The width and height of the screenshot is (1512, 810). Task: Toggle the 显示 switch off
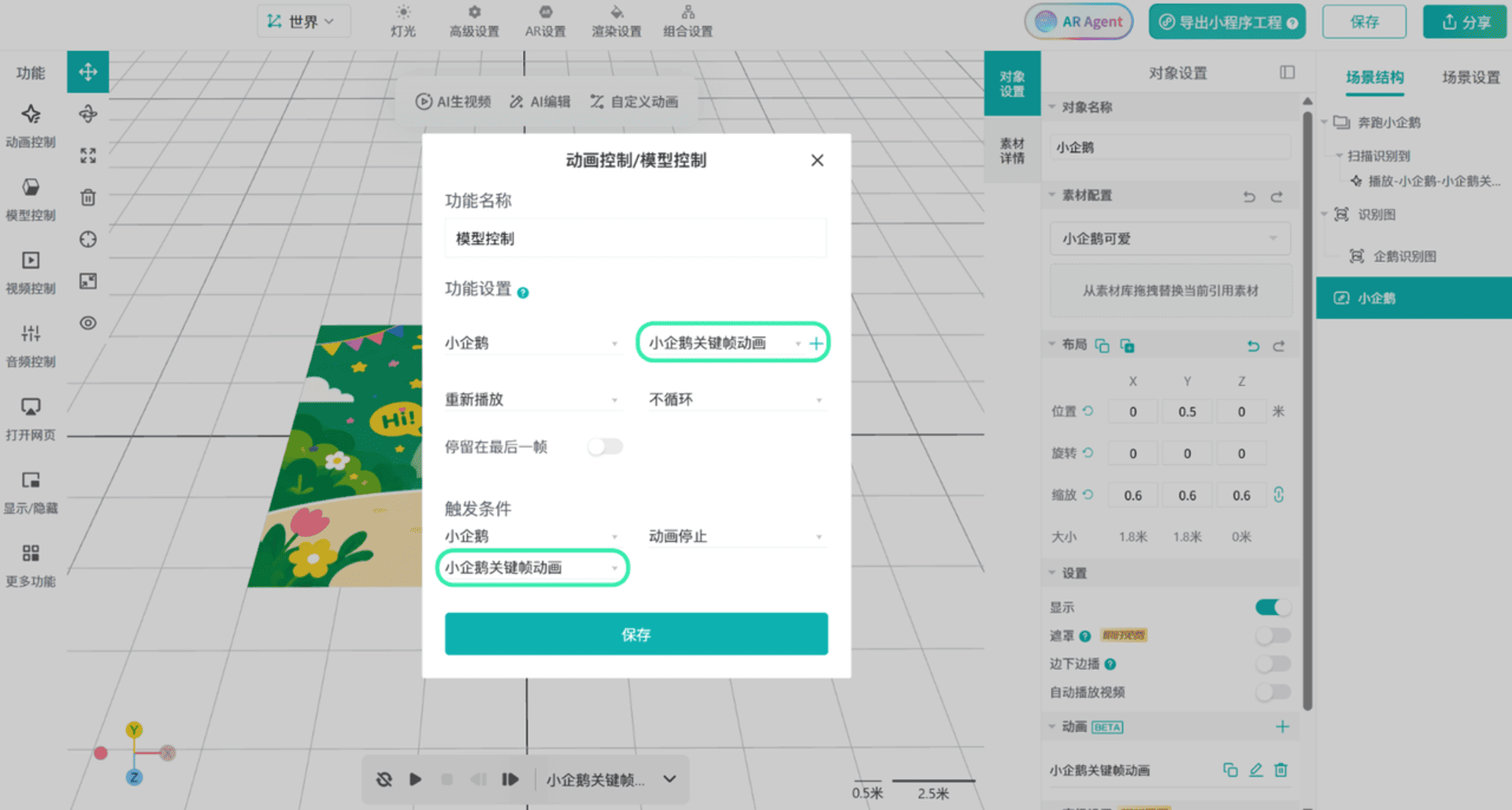click(1273, 607)
